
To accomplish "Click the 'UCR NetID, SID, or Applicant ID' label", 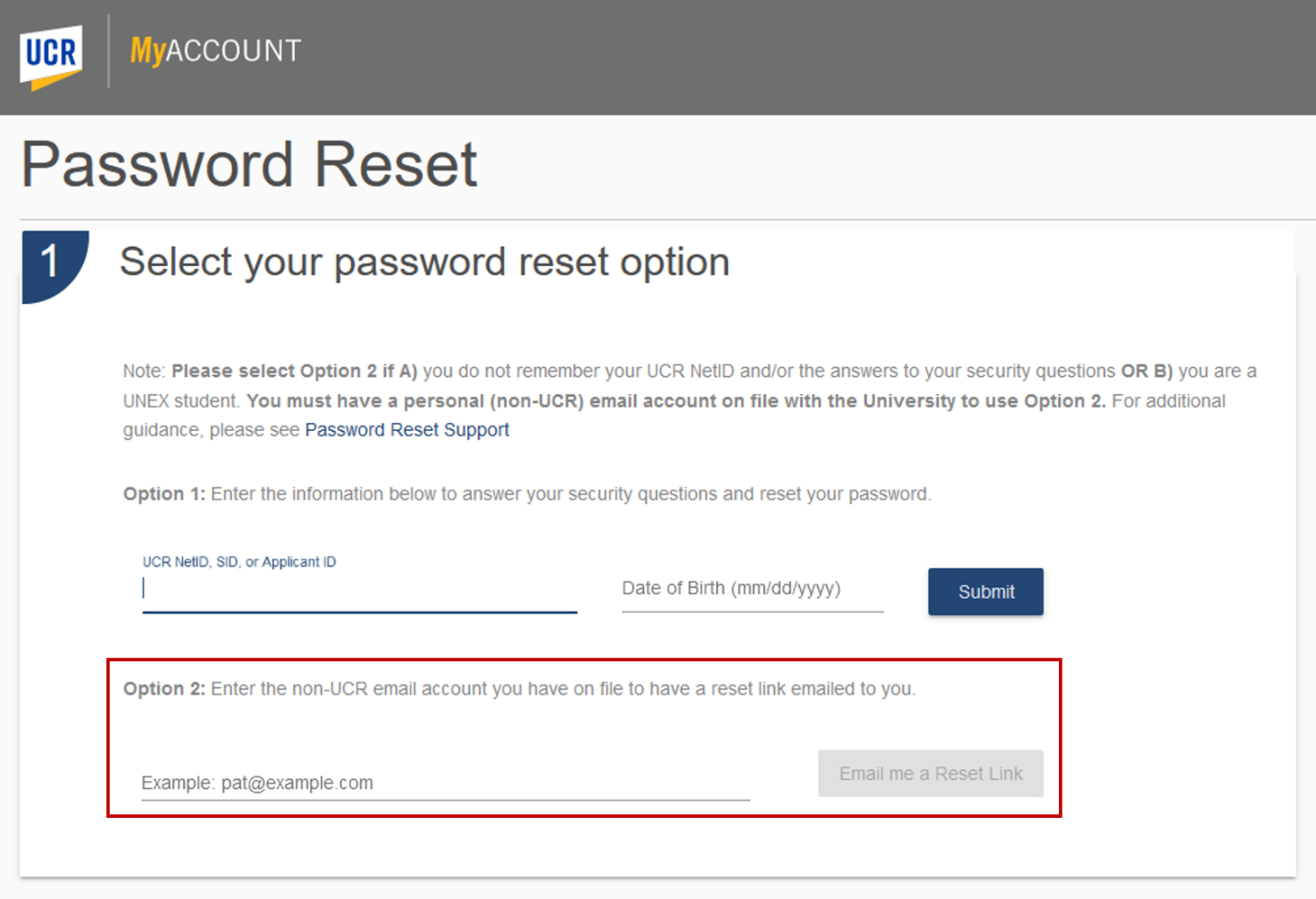I will 239,562.
